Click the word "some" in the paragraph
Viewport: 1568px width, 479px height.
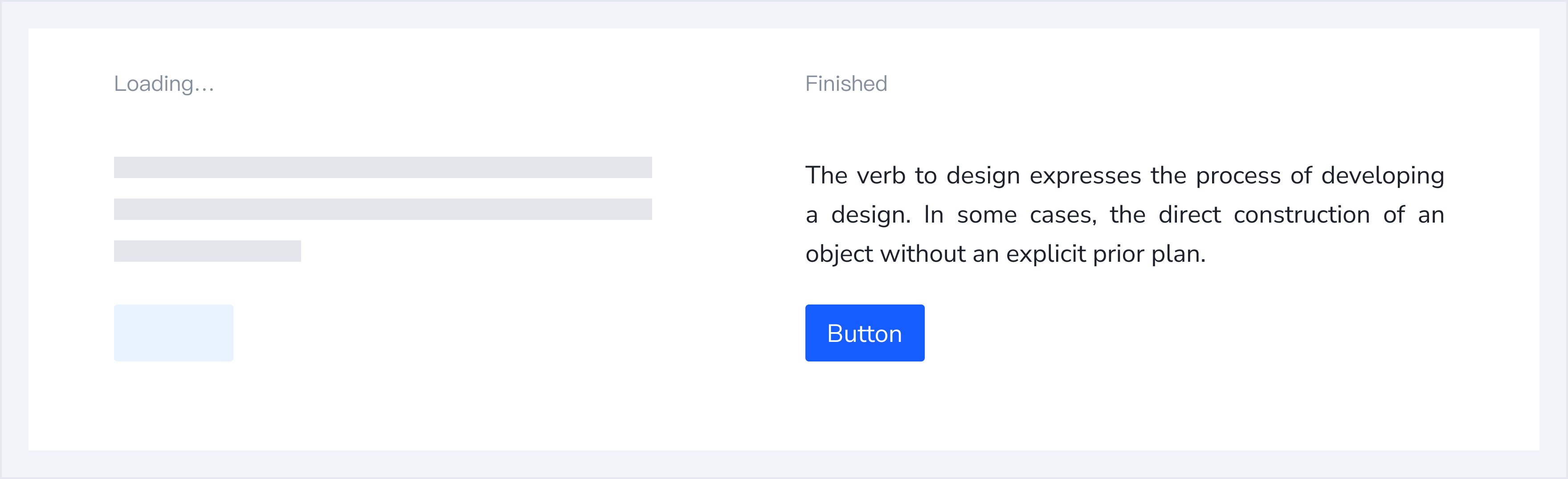987,215
